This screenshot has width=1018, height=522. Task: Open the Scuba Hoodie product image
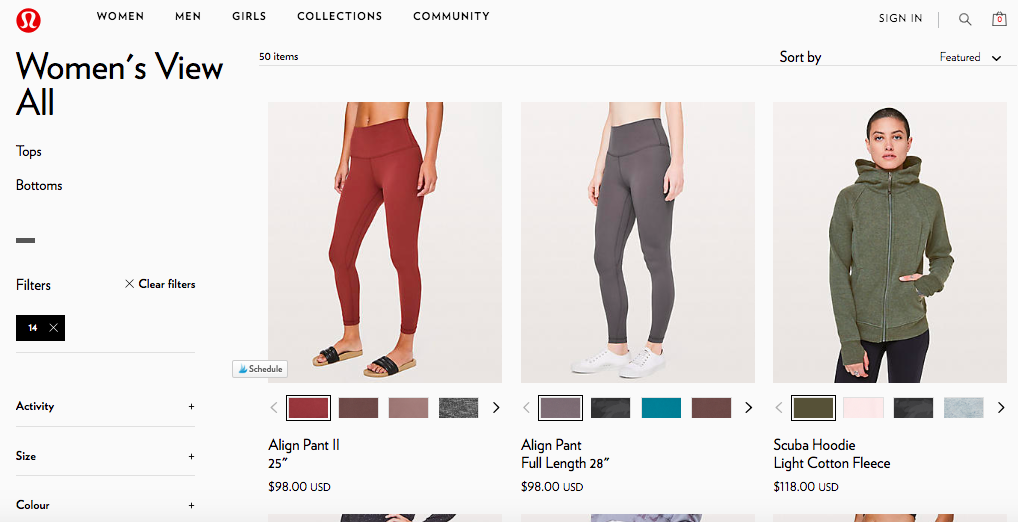pos(889,242)
